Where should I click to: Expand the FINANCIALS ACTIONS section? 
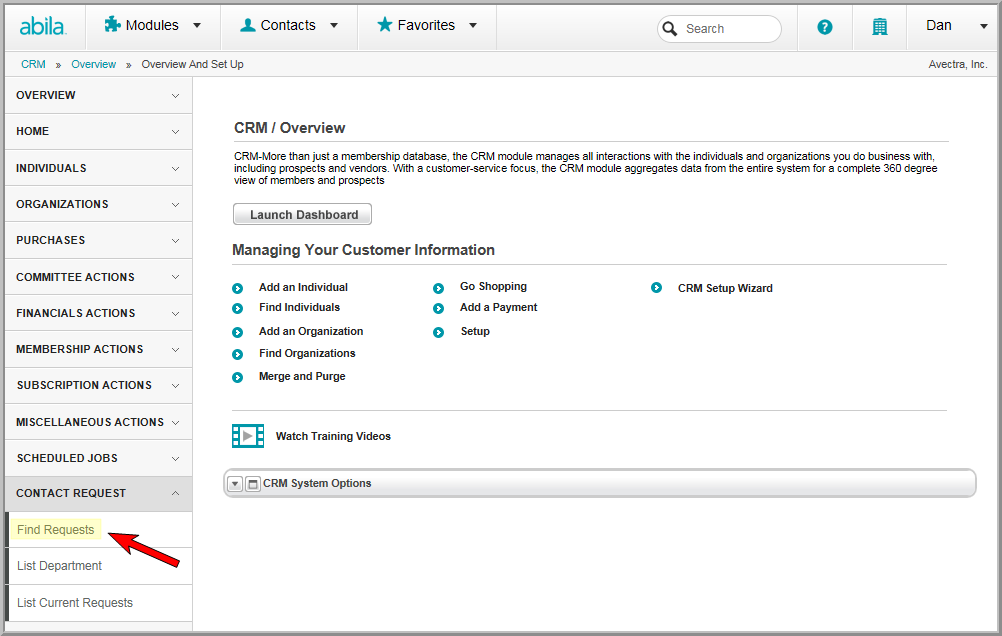tap(98, 313)
